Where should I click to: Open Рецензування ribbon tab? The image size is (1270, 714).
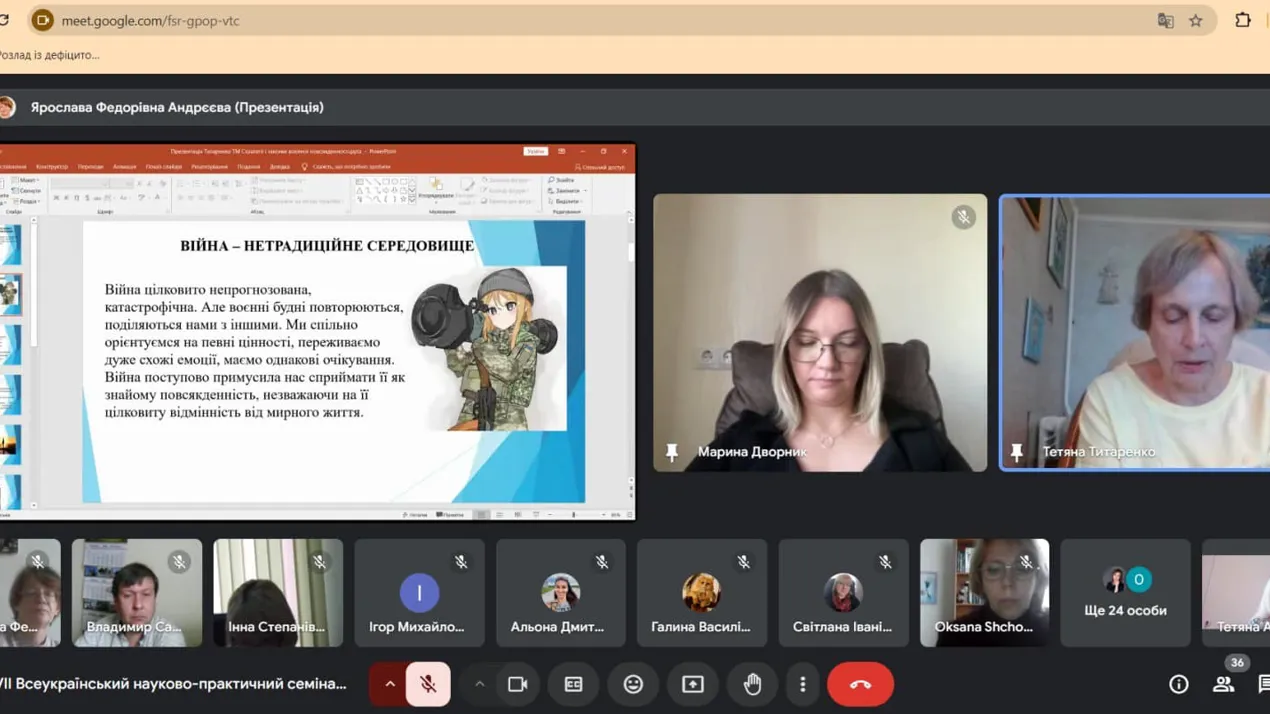click(x=209, y=166)
